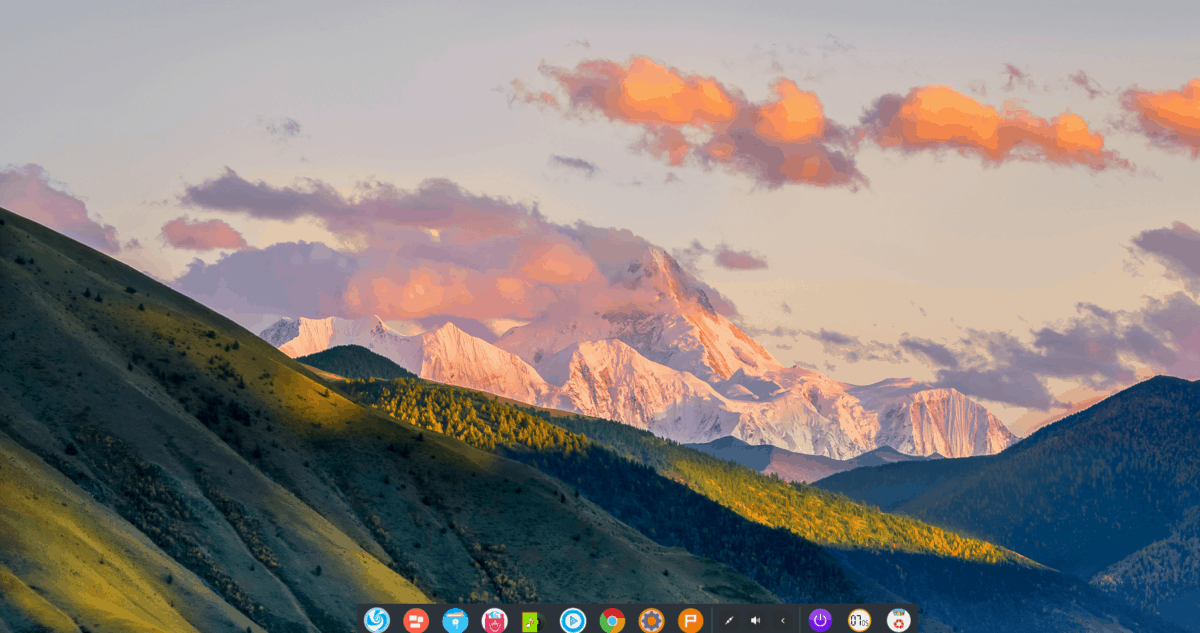The image size is (1200, 633).
Task: Open Control Center via the gear icon
Action: (x=650, y=619)
